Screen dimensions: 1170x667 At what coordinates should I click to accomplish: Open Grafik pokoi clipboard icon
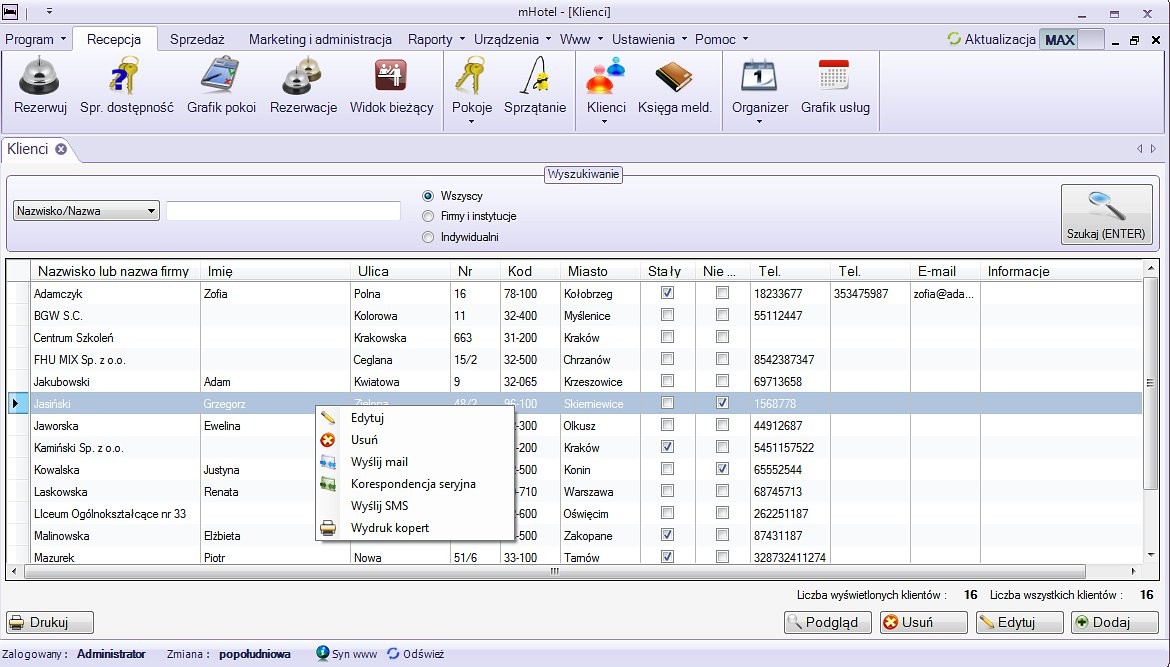coord(219,76)
